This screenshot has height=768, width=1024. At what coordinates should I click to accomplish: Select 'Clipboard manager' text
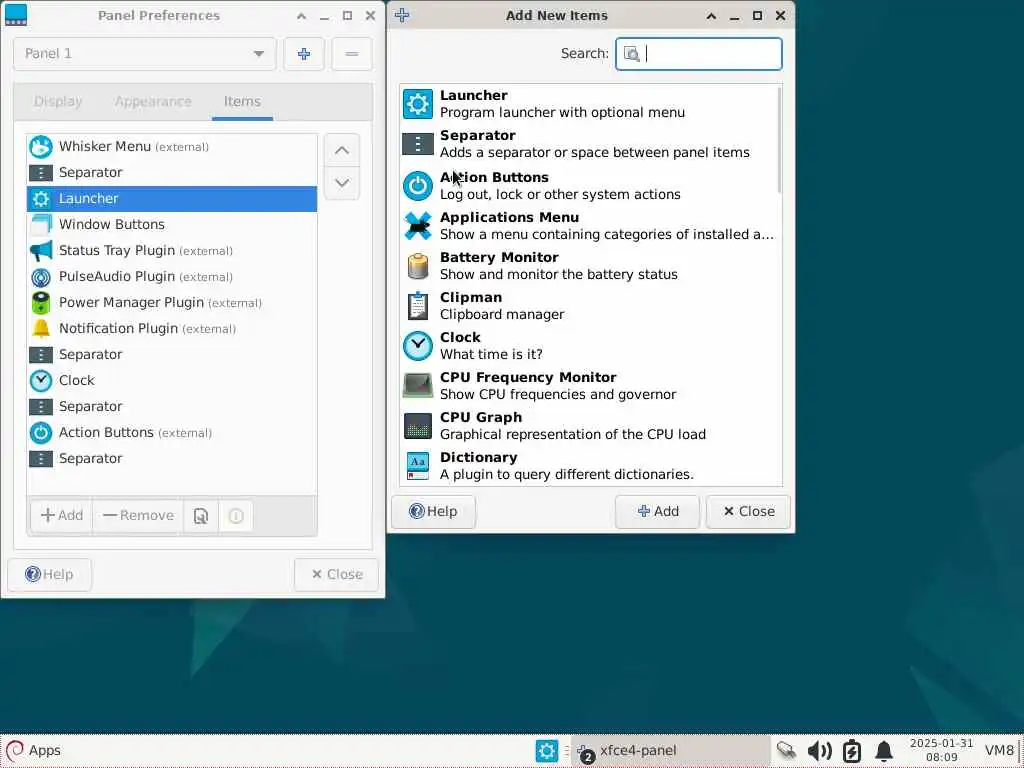[502, 315]
